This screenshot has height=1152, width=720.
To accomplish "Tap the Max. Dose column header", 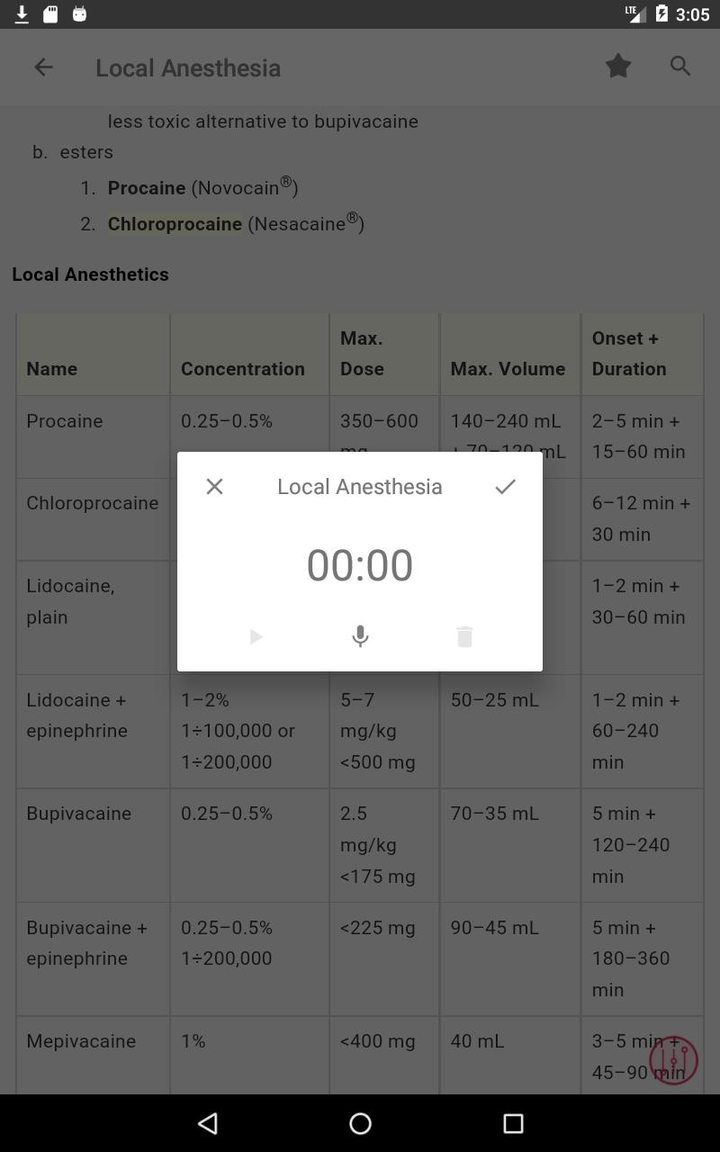I will pyautogui.click(x=384, y=354).
